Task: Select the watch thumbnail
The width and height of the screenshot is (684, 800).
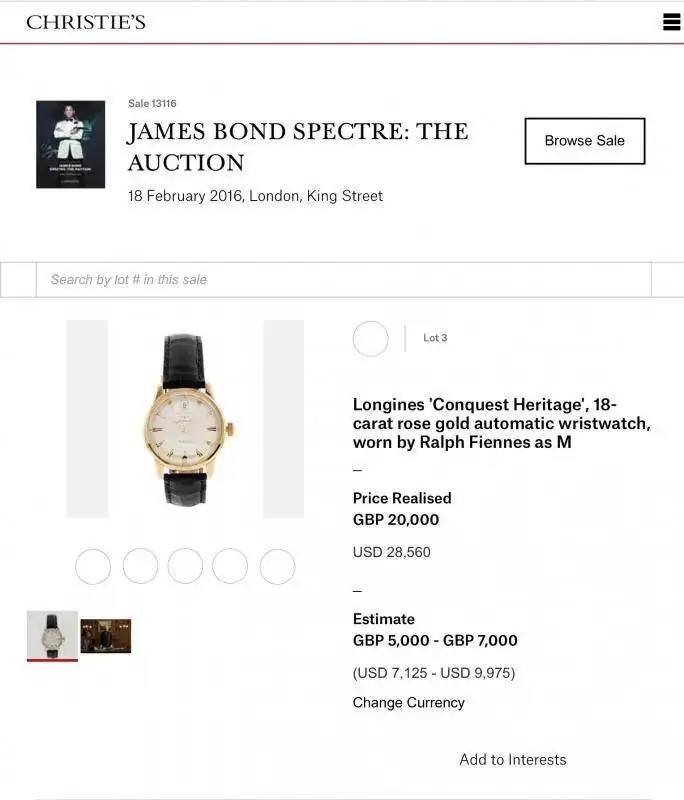Action: (x=52, y=635)
